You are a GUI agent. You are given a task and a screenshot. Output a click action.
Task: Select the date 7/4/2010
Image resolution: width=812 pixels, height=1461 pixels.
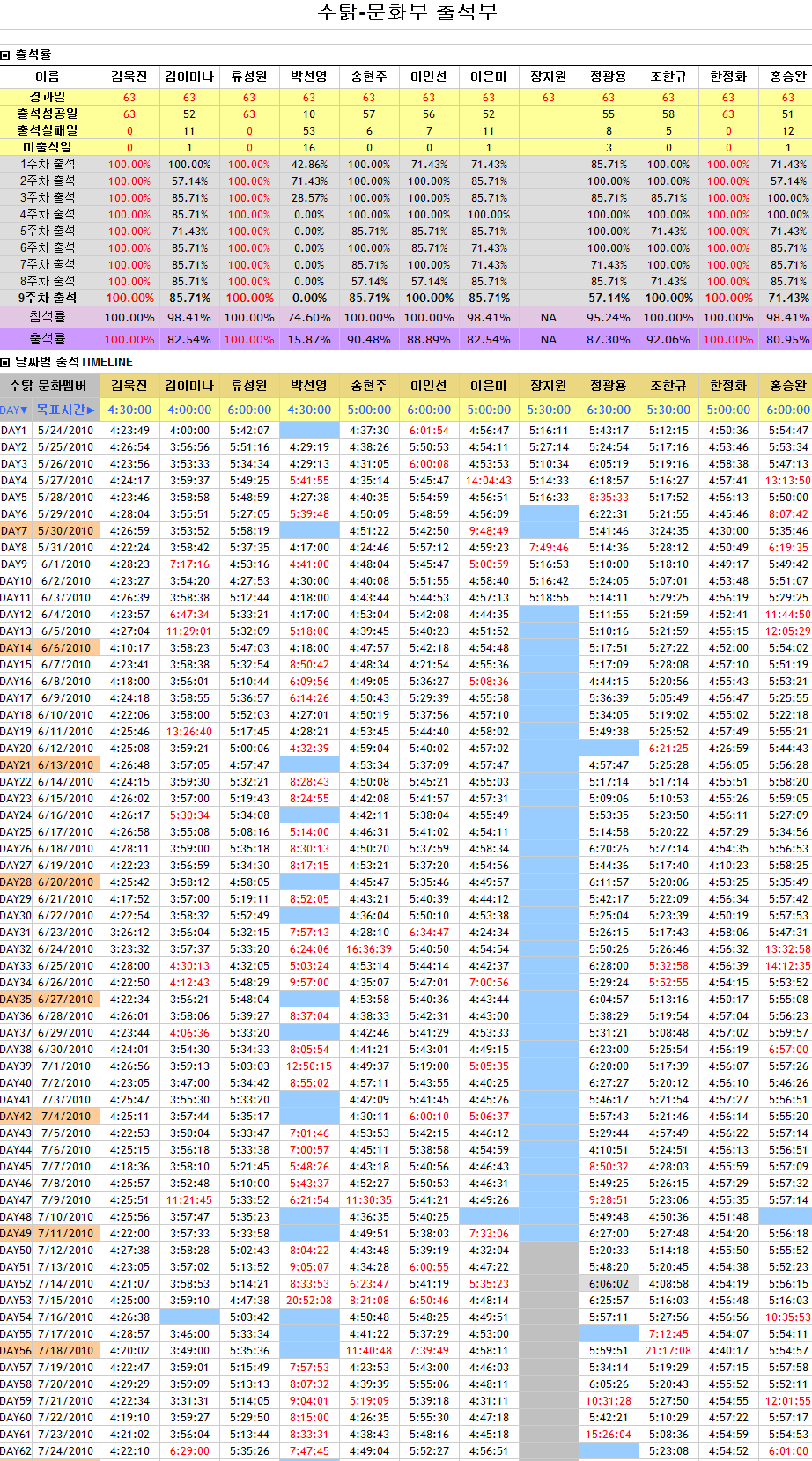65,1117
